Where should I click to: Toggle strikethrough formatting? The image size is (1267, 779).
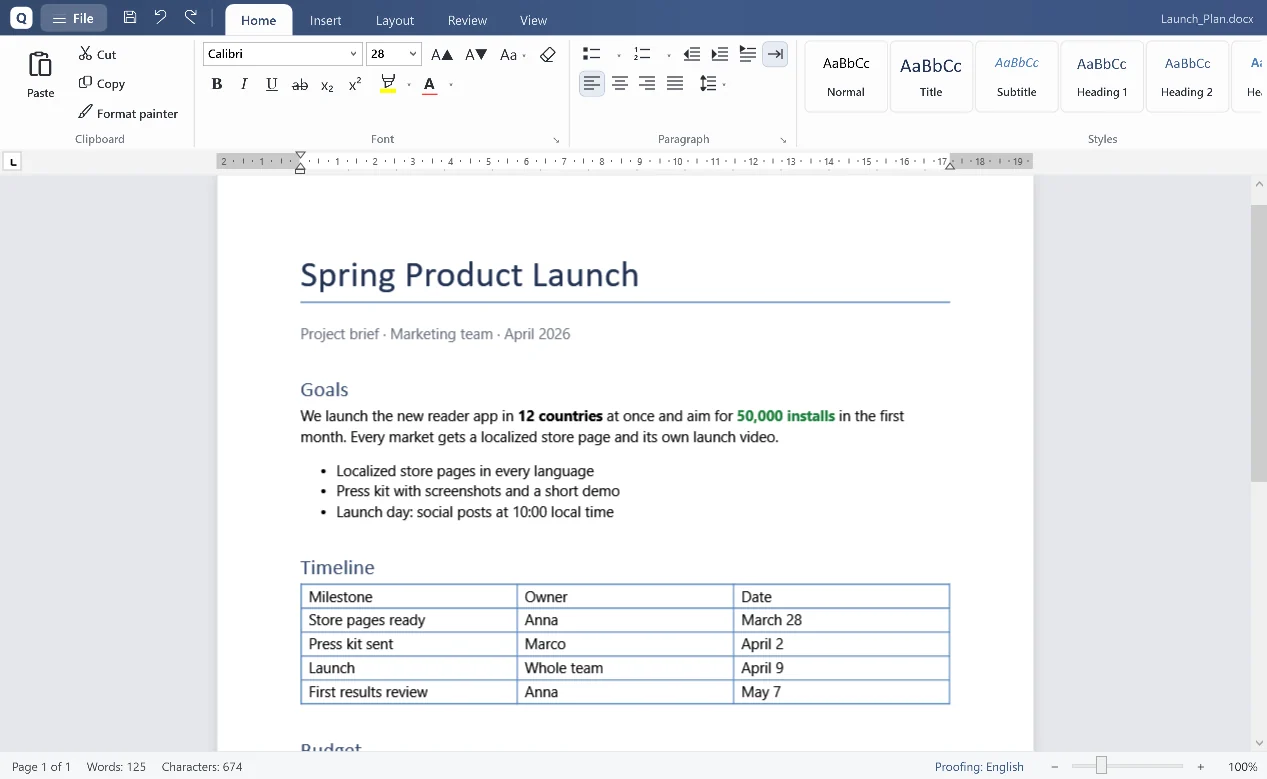click(299, 85)
